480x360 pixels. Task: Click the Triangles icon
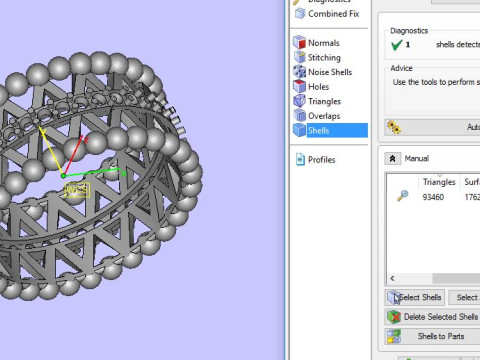click(299, 101)
